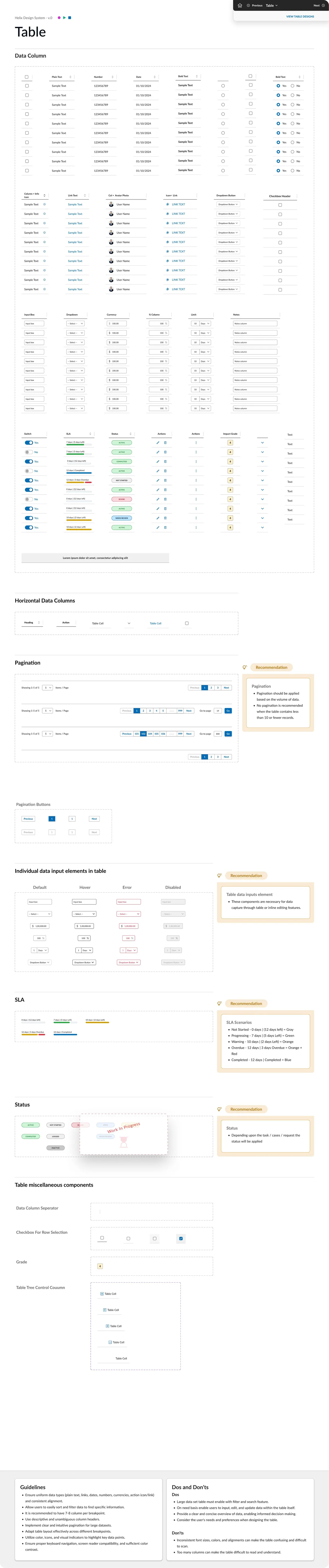
Task: Click enabled Previous under Pagination Buttons
Action: [28, 819]
